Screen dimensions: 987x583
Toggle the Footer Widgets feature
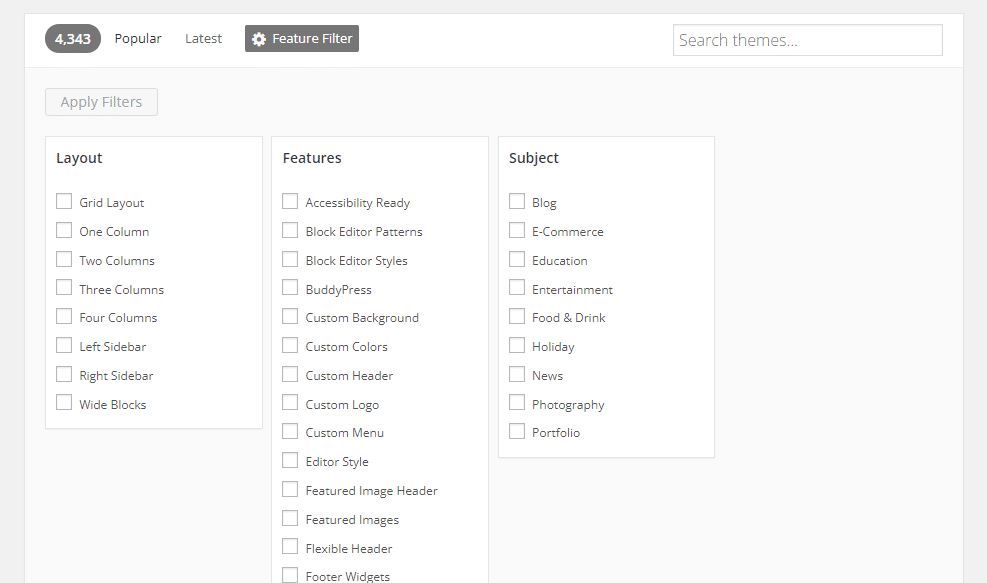(289, 576)
